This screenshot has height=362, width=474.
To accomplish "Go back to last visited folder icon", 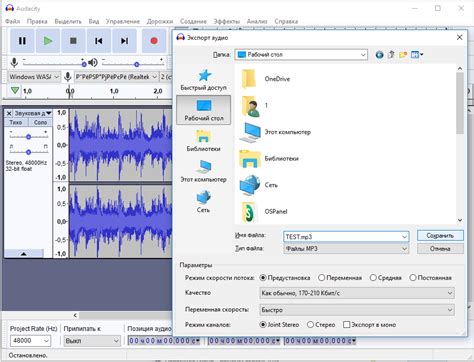I will tap(379, 55).
